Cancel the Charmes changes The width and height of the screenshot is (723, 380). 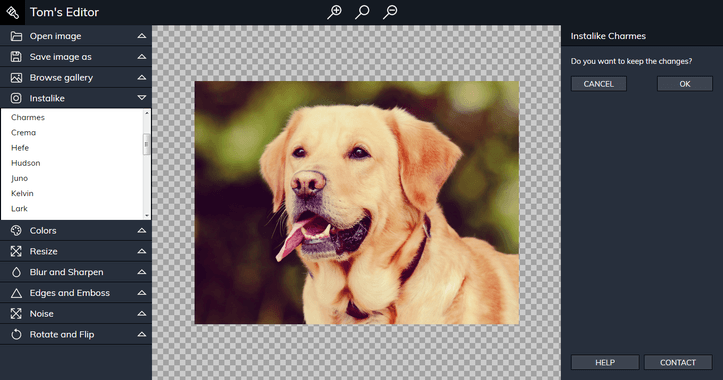(599, 84)
